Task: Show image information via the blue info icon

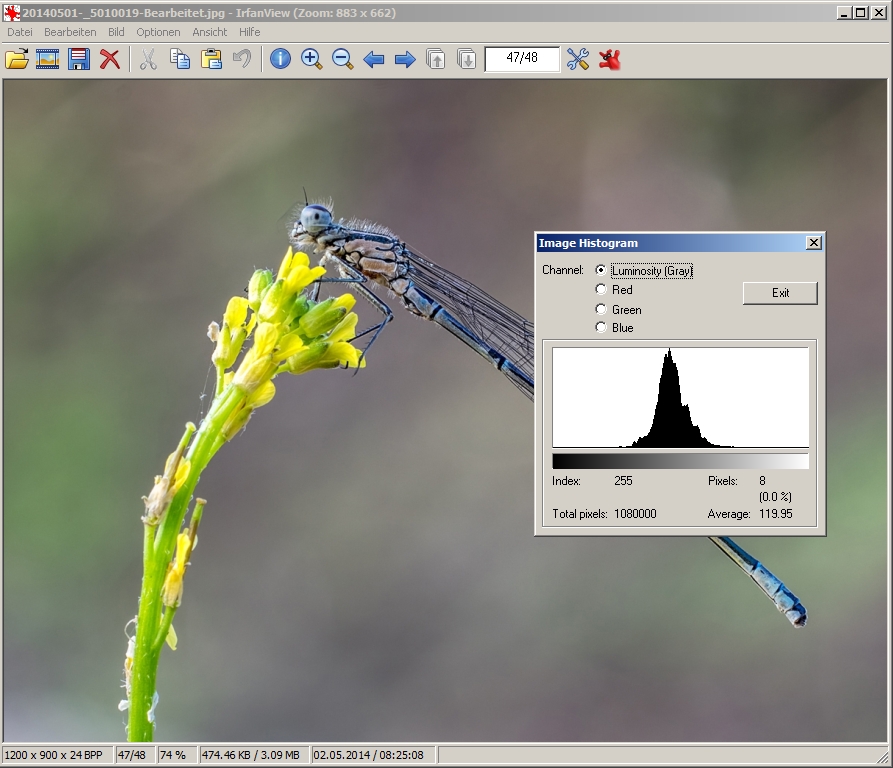Action: [280, 59]
